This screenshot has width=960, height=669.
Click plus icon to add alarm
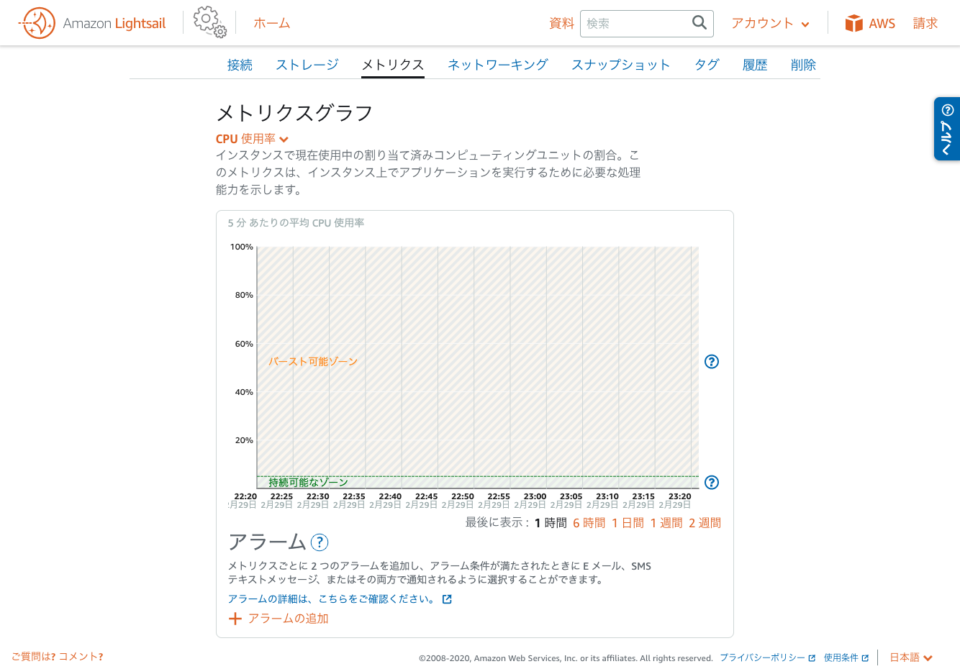tap(236, 619)
